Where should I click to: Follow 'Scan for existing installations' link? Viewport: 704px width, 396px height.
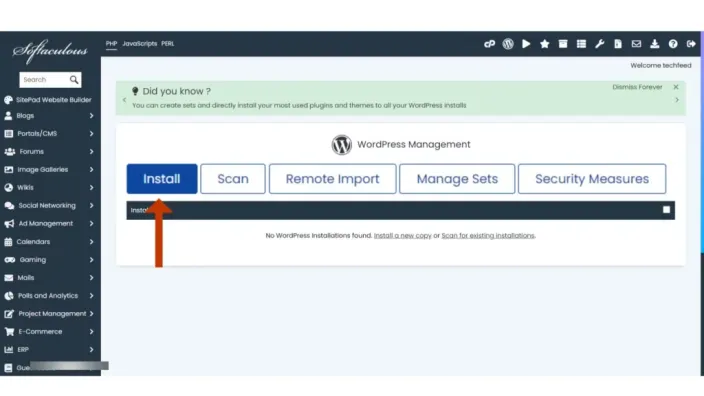tap(488, 236)
